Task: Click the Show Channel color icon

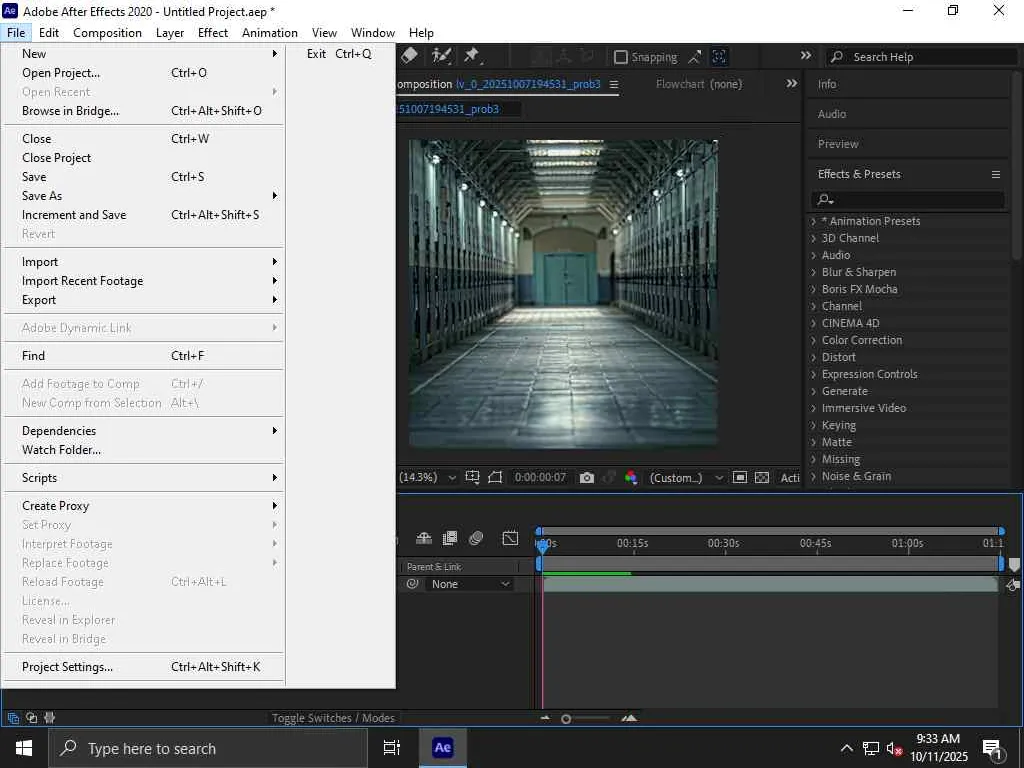Action: 631,478
